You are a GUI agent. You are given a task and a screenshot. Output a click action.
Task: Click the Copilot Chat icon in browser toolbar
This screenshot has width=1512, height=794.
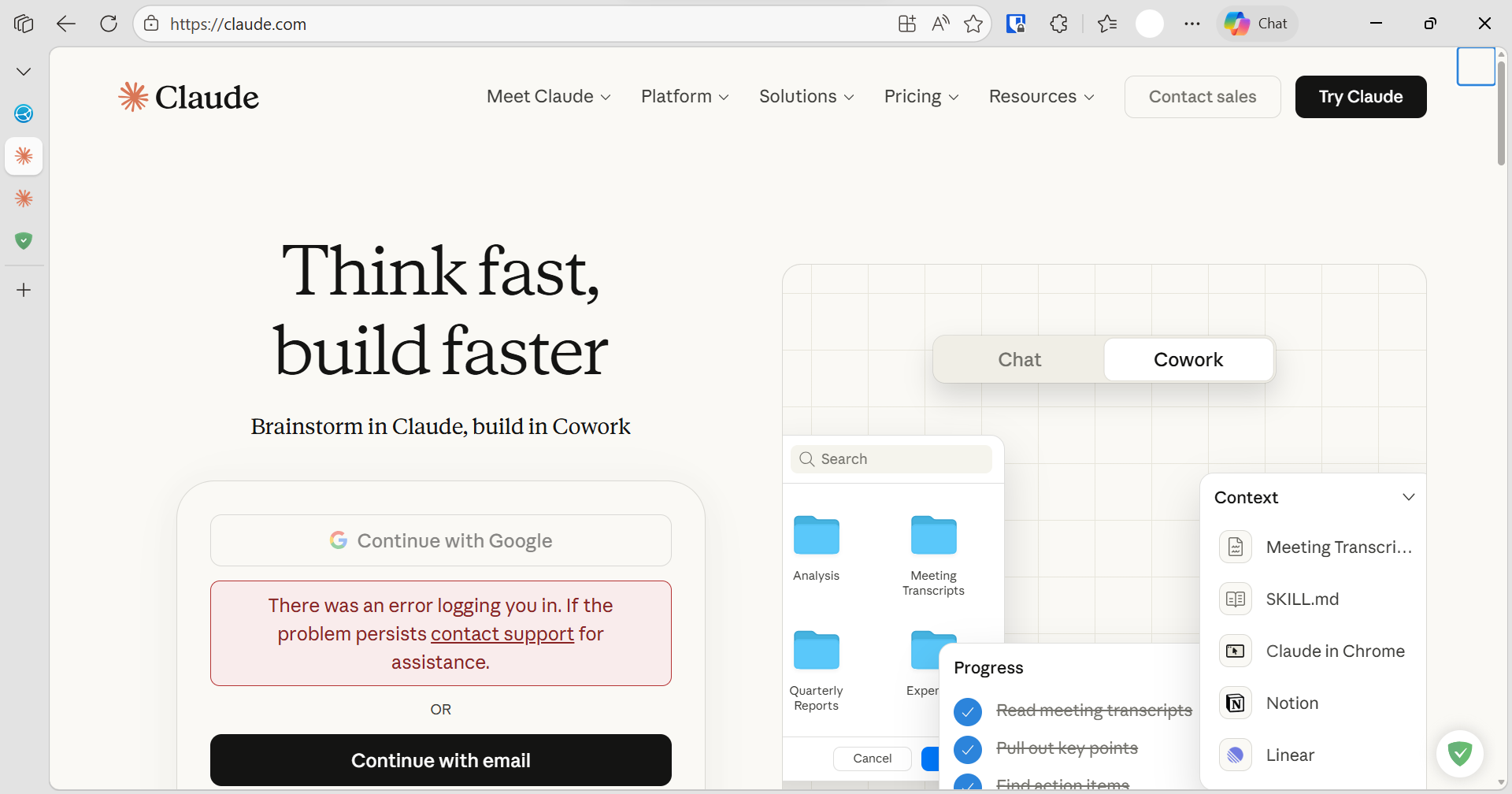1256,24
